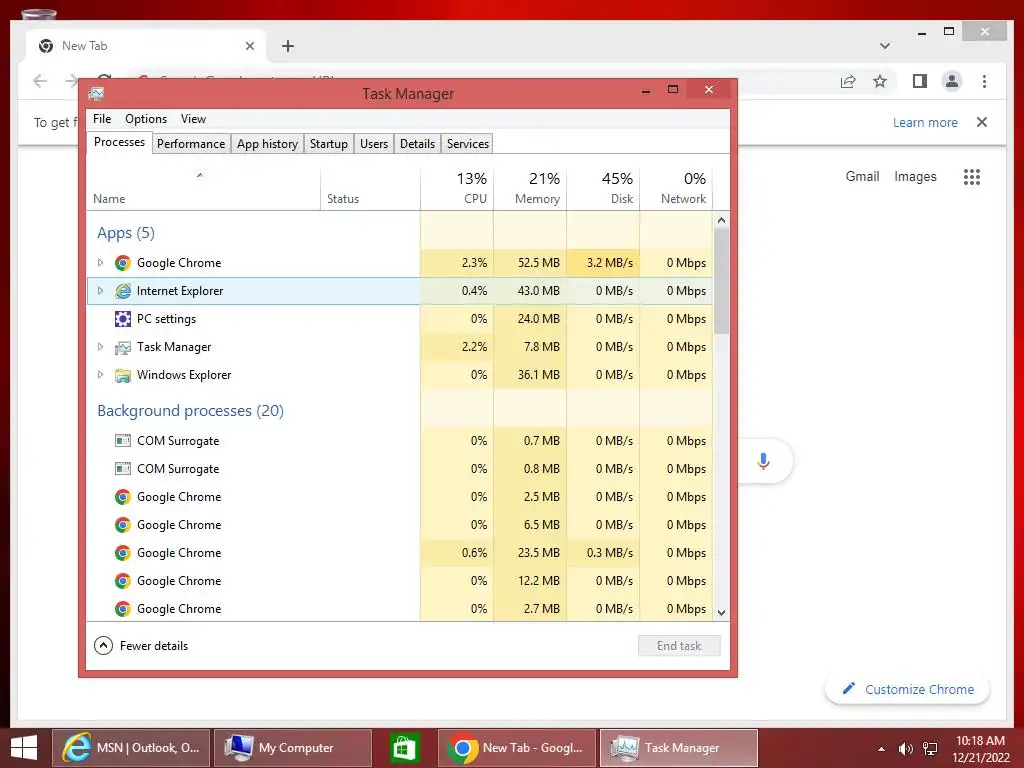Viewport: 1024px width, 768px height.
Task: Open the Options menu
Action: [146, 119]
